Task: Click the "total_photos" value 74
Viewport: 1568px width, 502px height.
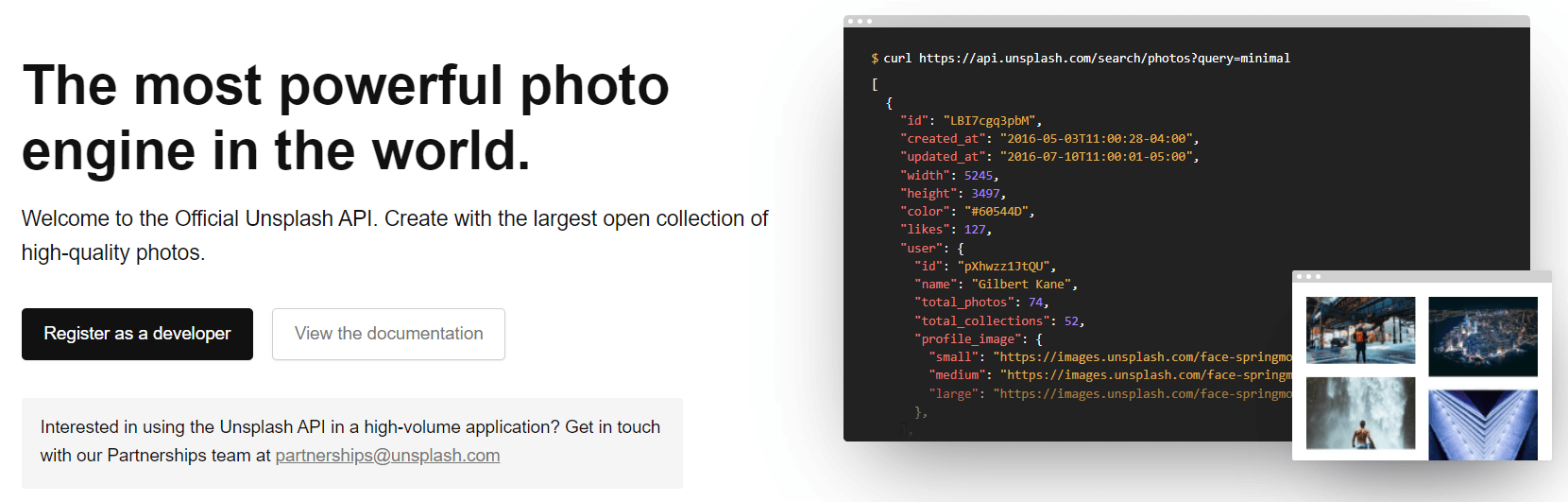Action: click(x=1035, y=303)
